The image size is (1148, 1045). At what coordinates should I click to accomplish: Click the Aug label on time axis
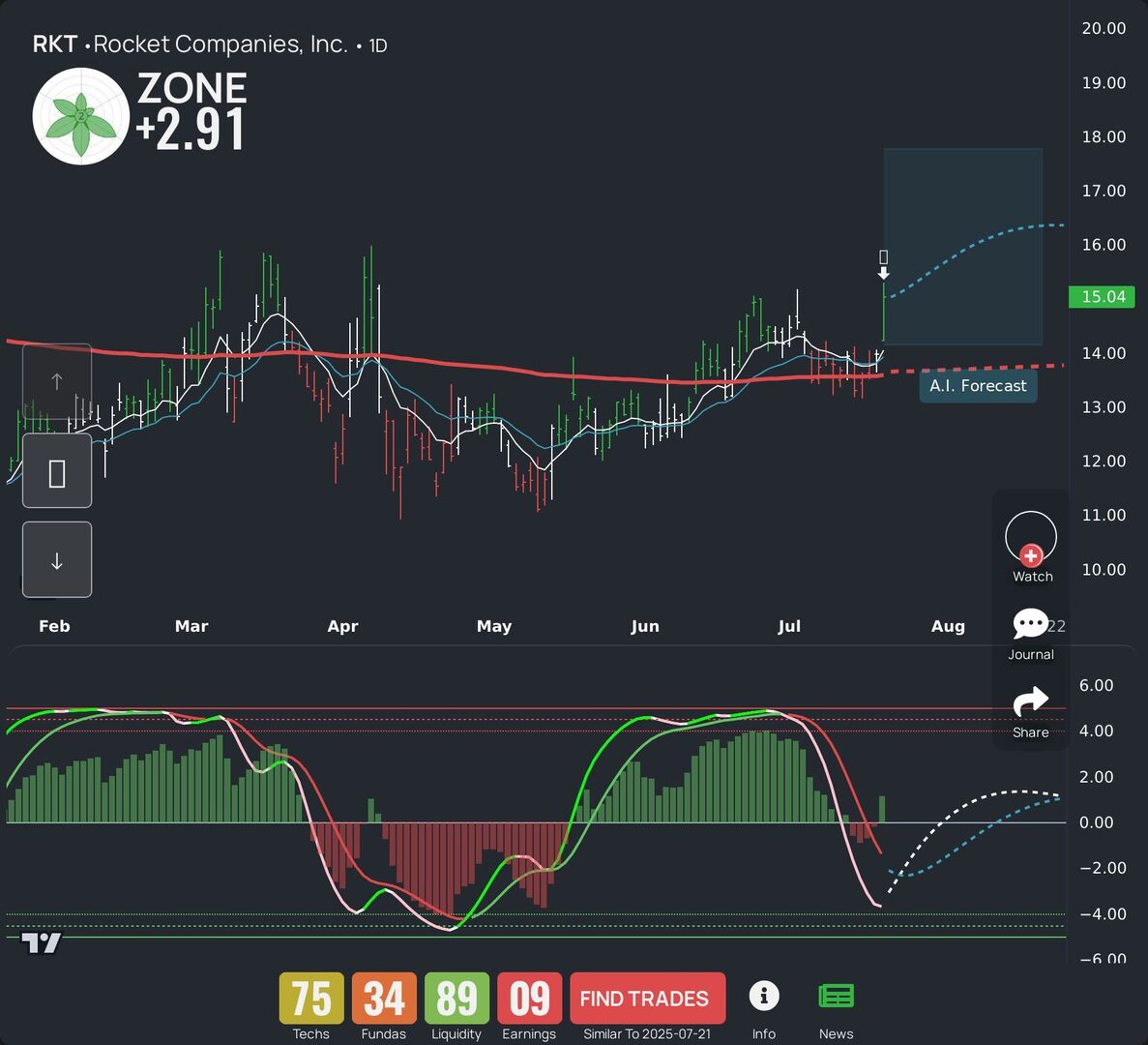coord(948,626)
